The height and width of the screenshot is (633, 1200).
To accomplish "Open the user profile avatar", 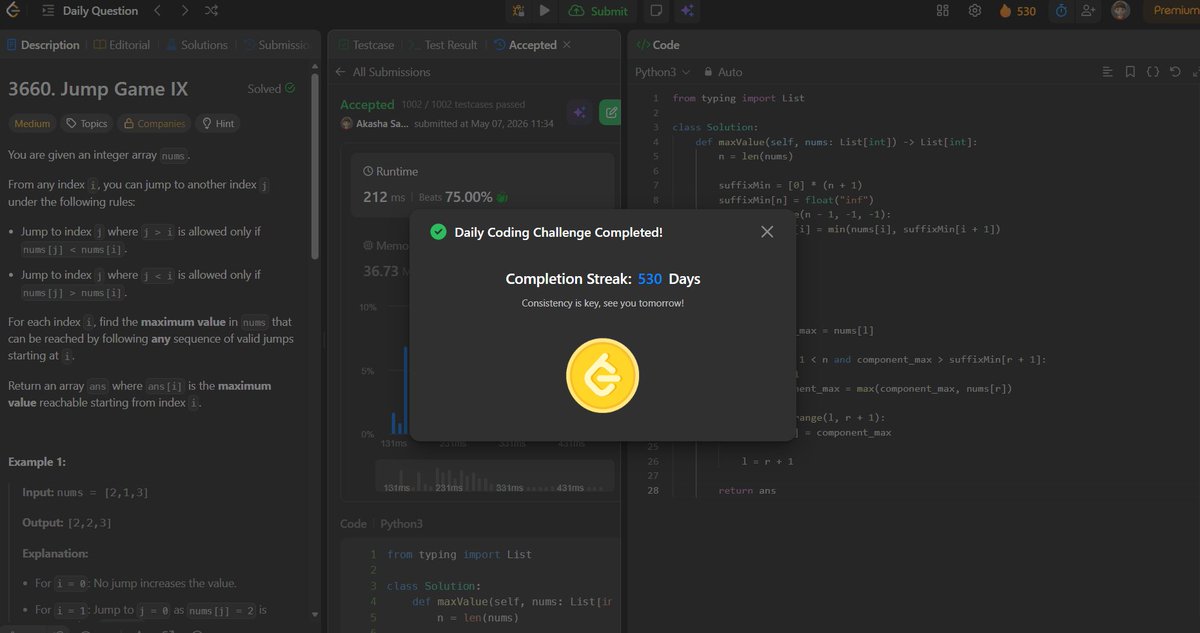I will (1121, 11).
